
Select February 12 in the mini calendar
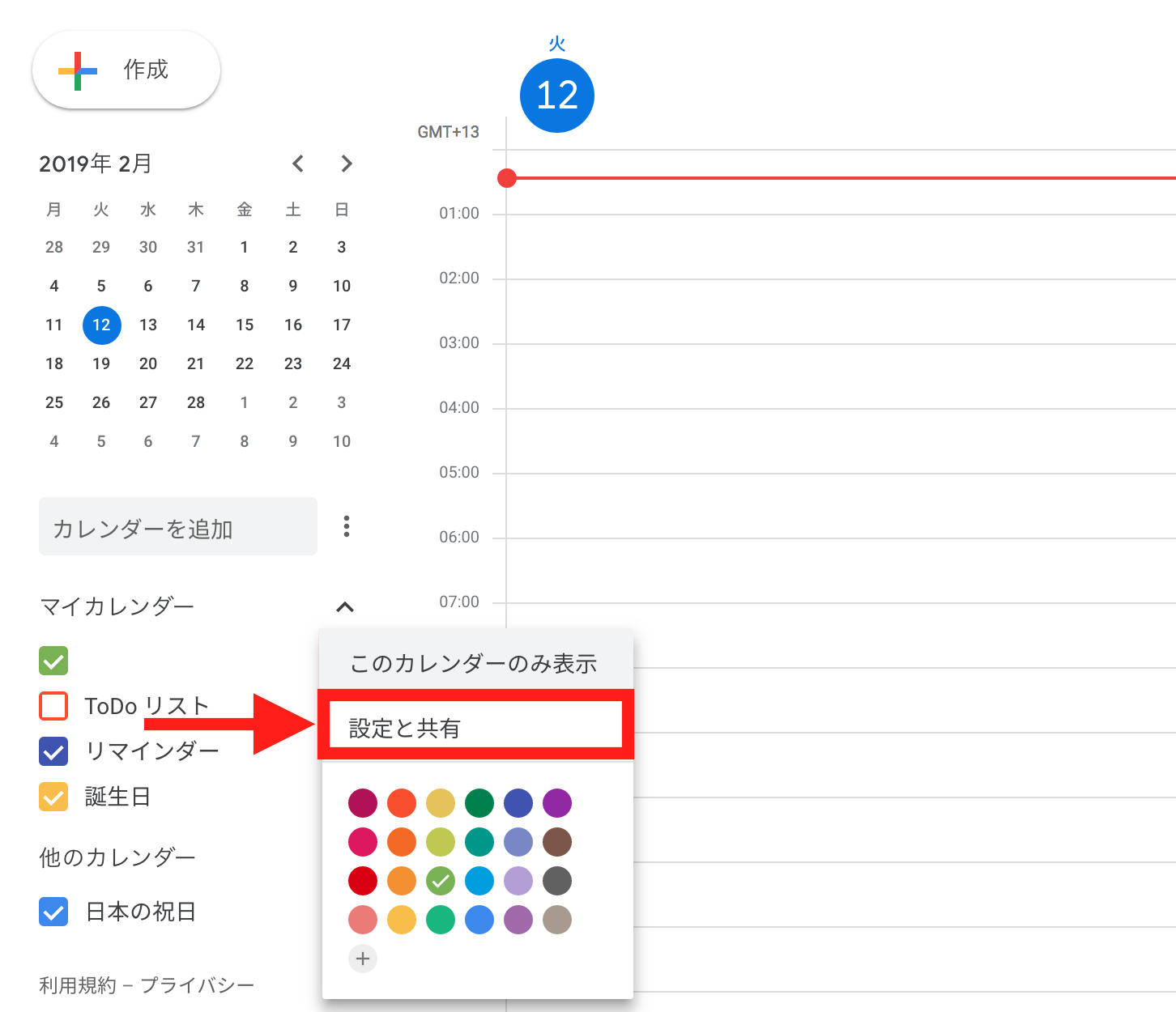click(x=101, y=325)
